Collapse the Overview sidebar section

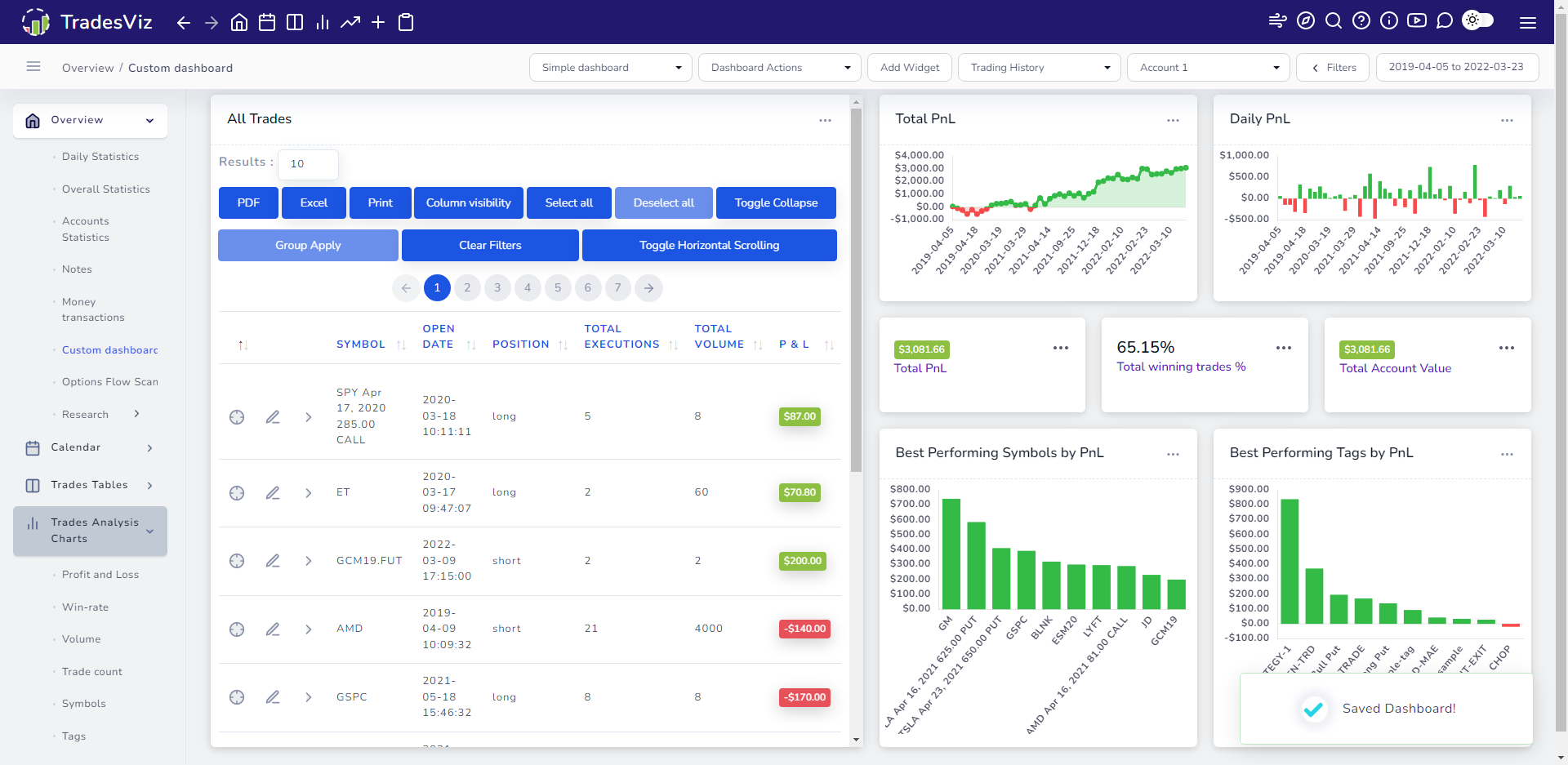tap(90, 121)
